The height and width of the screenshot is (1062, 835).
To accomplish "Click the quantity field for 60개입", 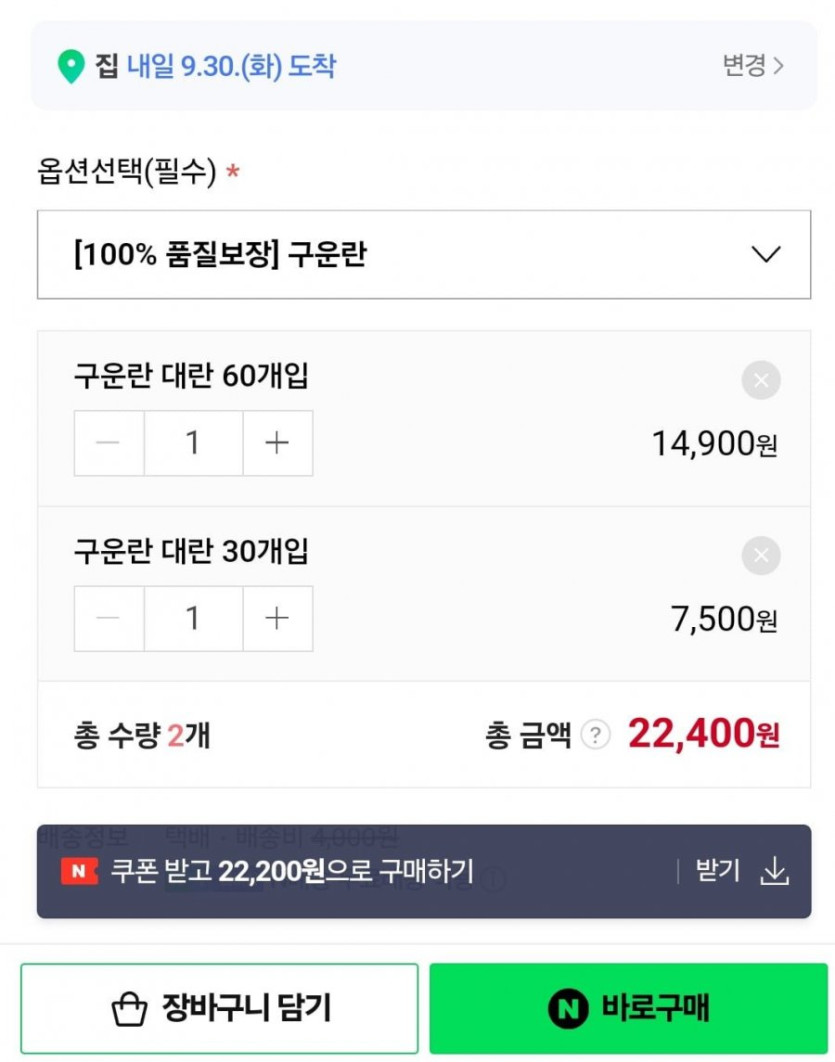I will click(193, 443).
